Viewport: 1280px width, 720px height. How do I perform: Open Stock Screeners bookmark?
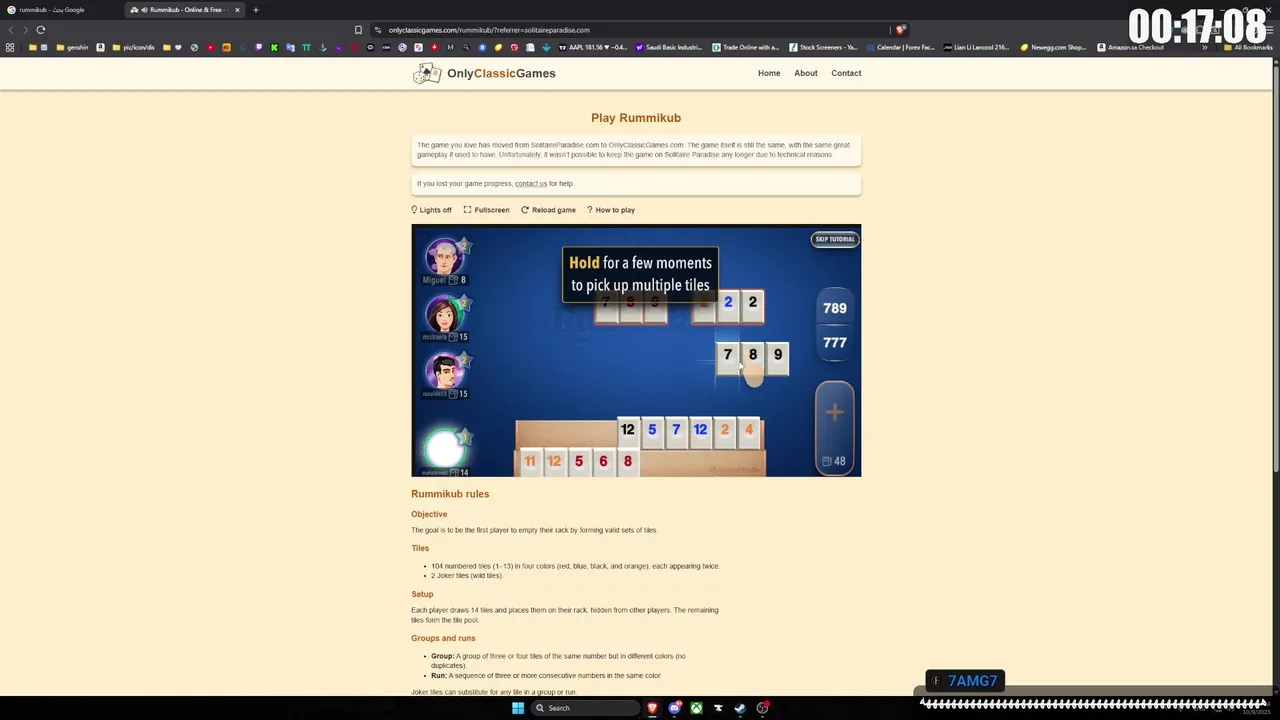(x=823, y=47)
